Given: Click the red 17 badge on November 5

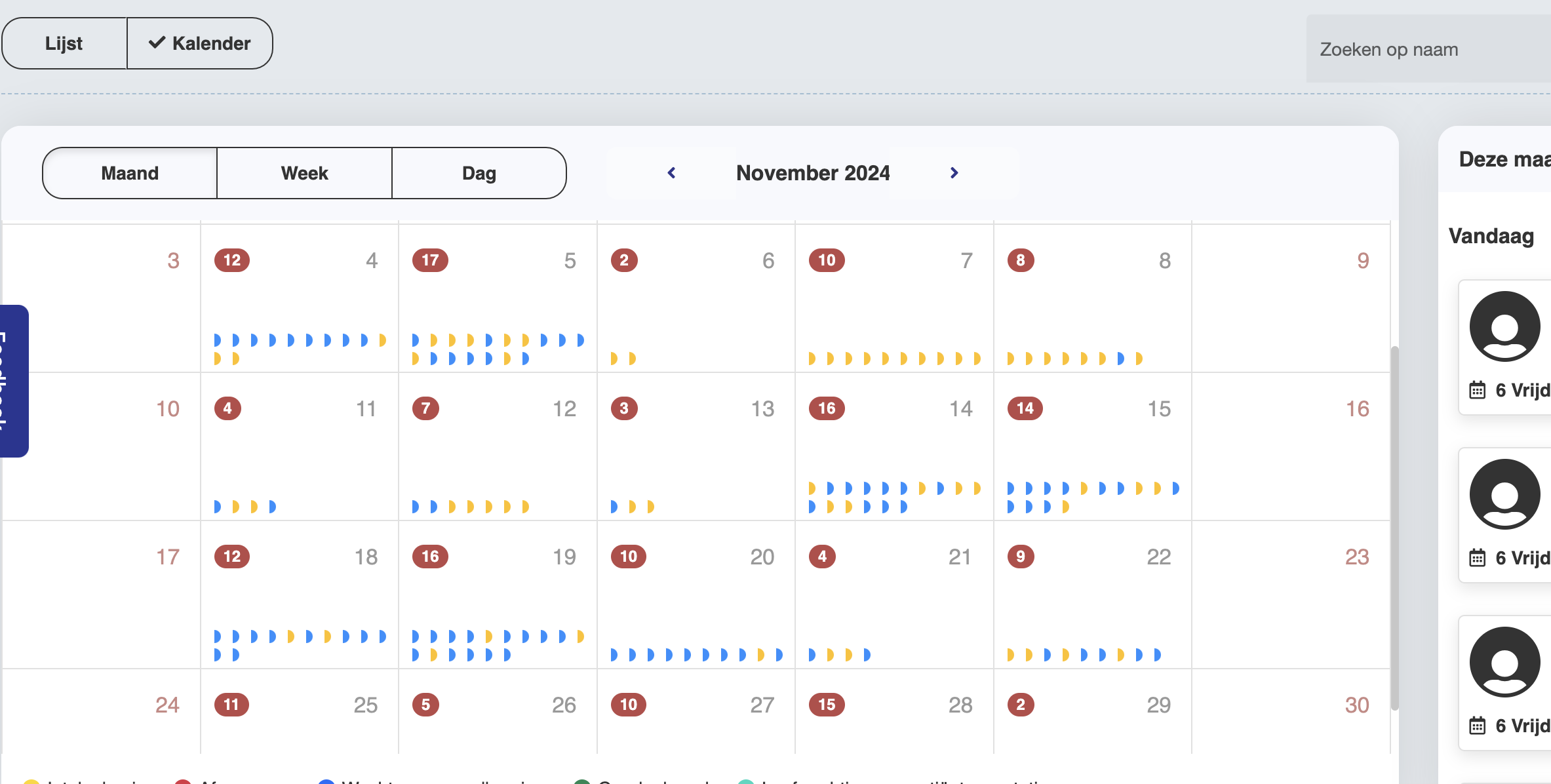Looking at the screenshot, I should click(x=430, y=260).
